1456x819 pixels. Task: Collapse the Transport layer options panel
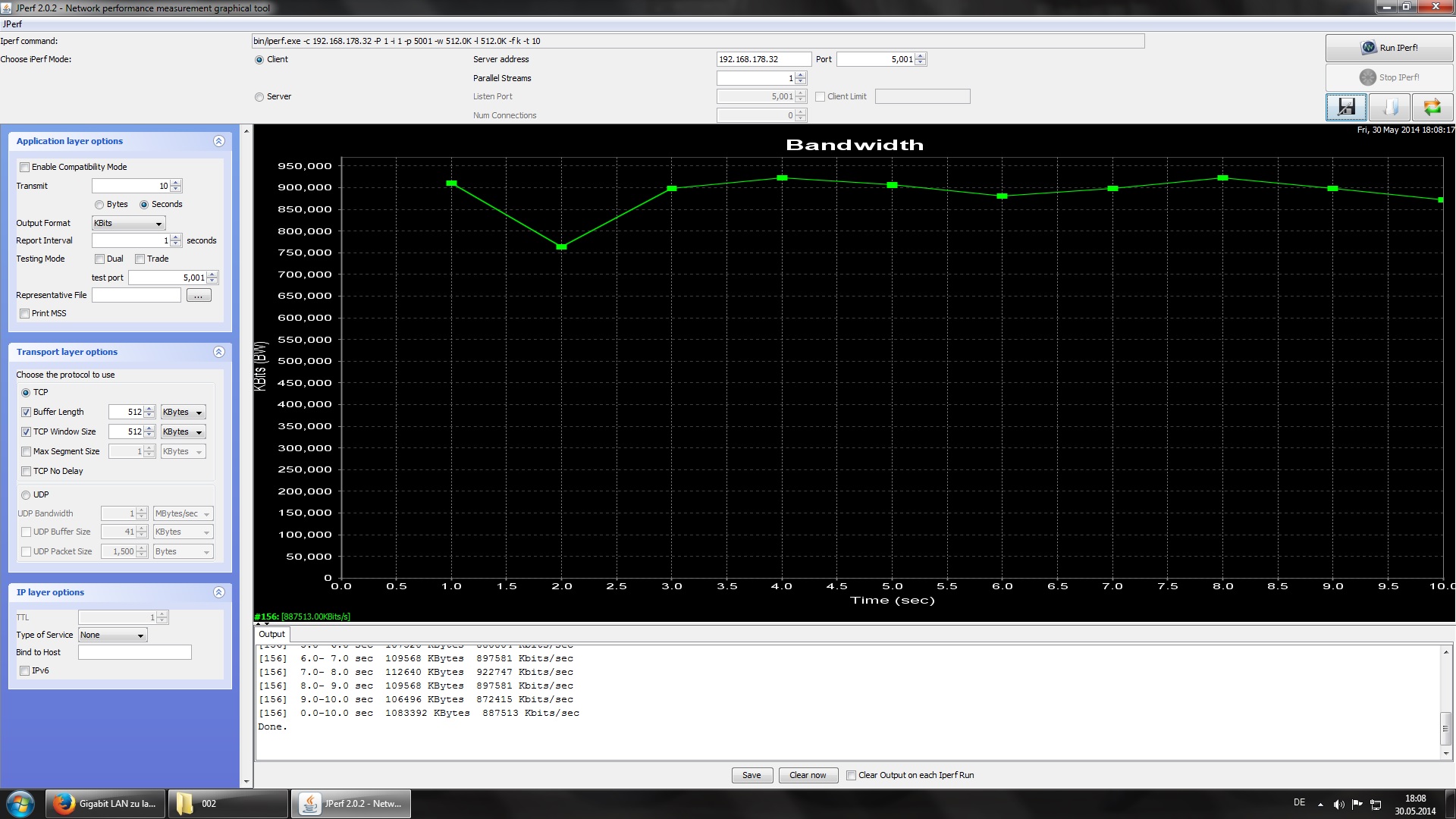point(218,352)
